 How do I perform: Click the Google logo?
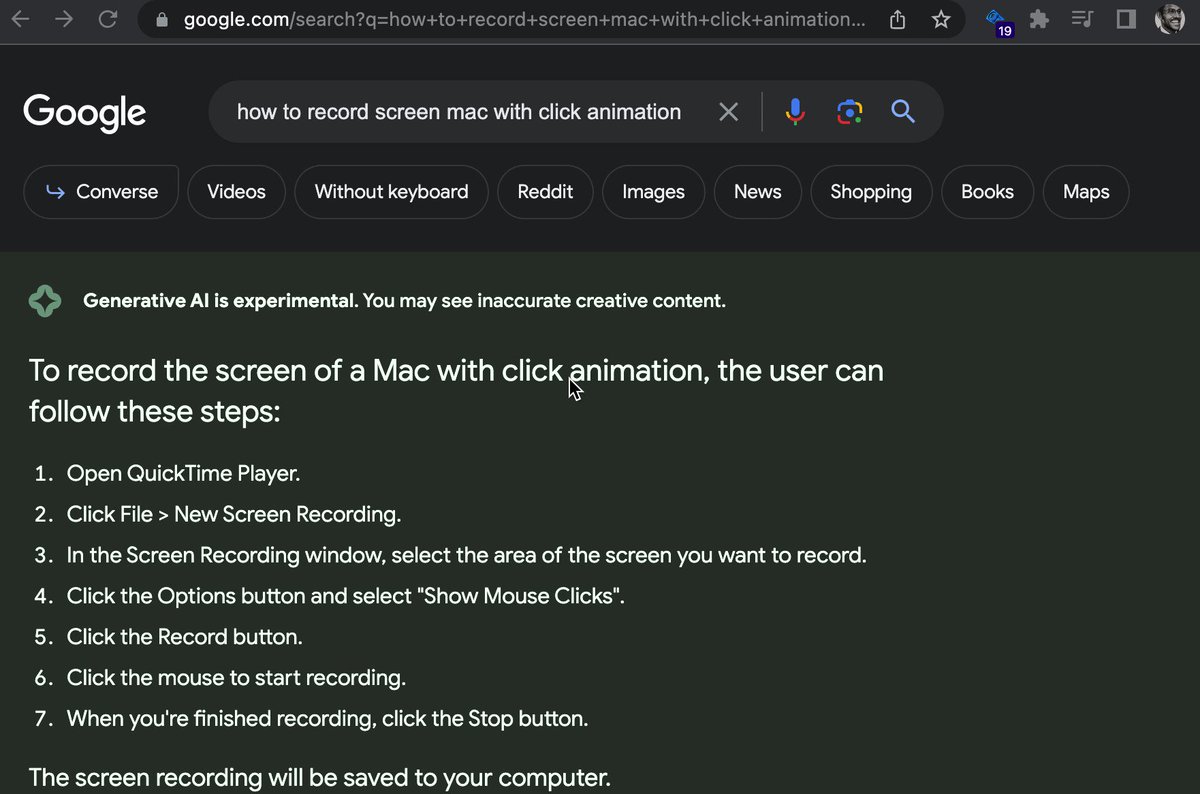(85, 112)
